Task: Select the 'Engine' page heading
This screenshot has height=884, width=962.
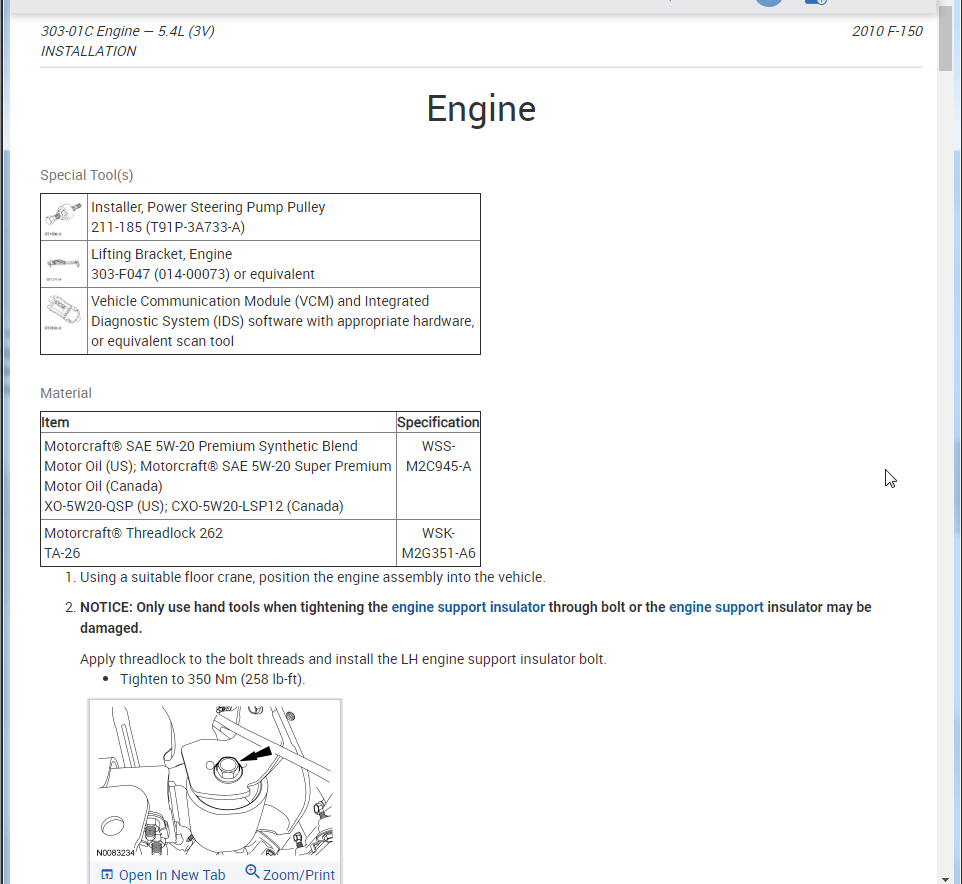Action: pyautogui.click(x=481, y=109)
